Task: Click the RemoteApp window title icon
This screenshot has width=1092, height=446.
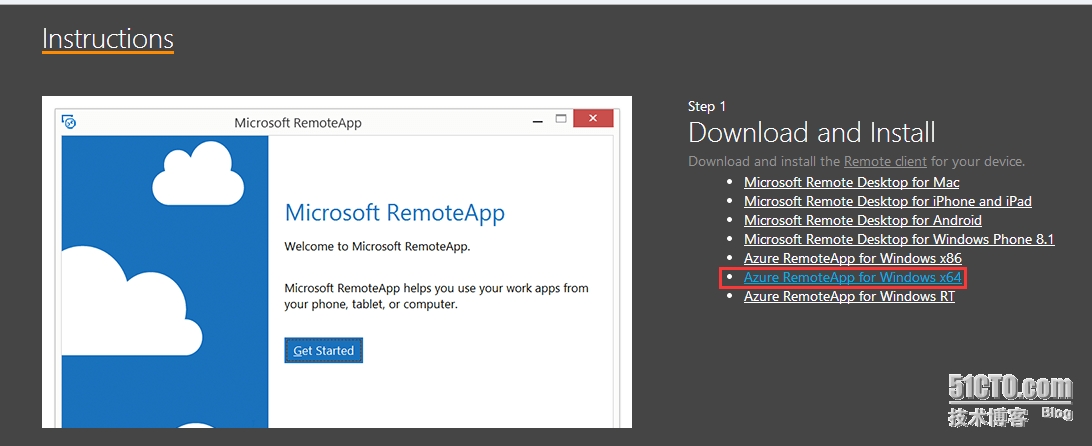Action: pos(68,122)
